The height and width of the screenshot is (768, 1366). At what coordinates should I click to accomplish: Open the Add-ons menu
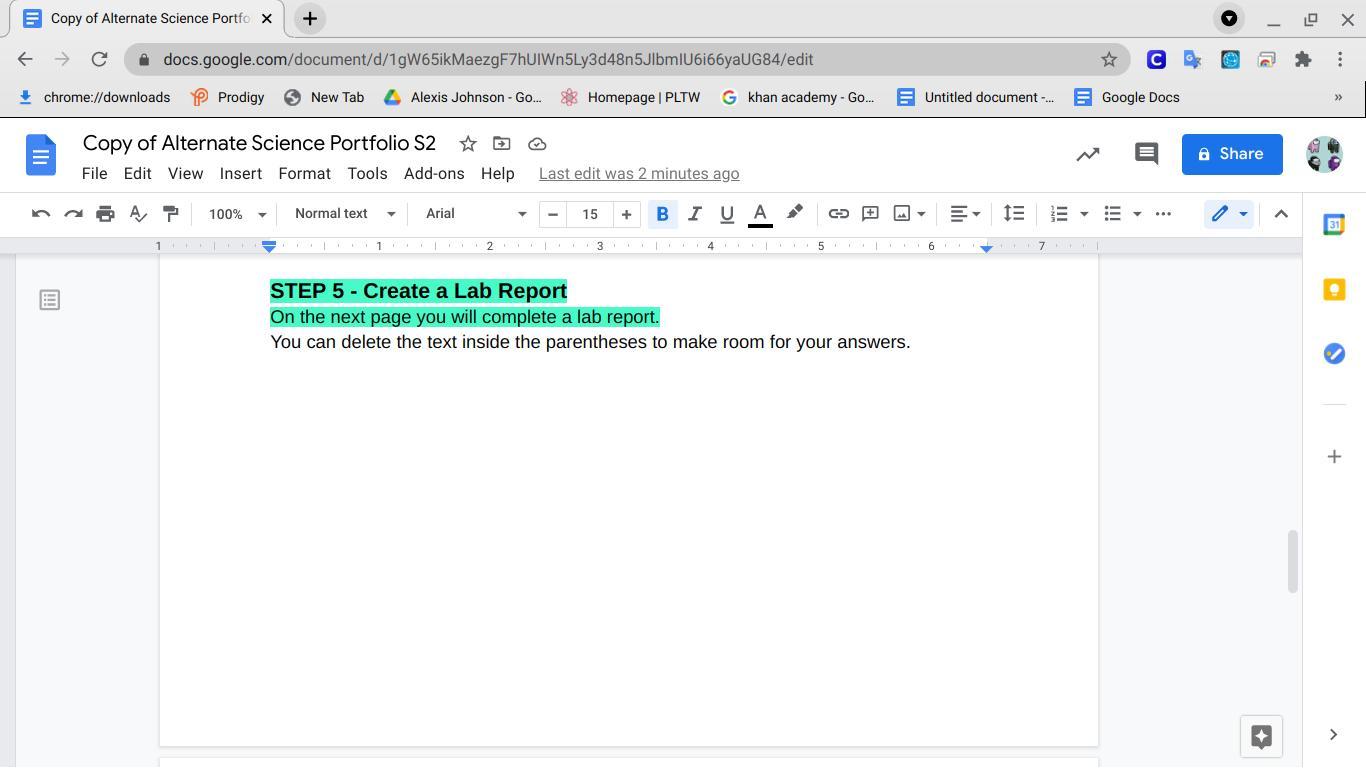pos(434,173)
